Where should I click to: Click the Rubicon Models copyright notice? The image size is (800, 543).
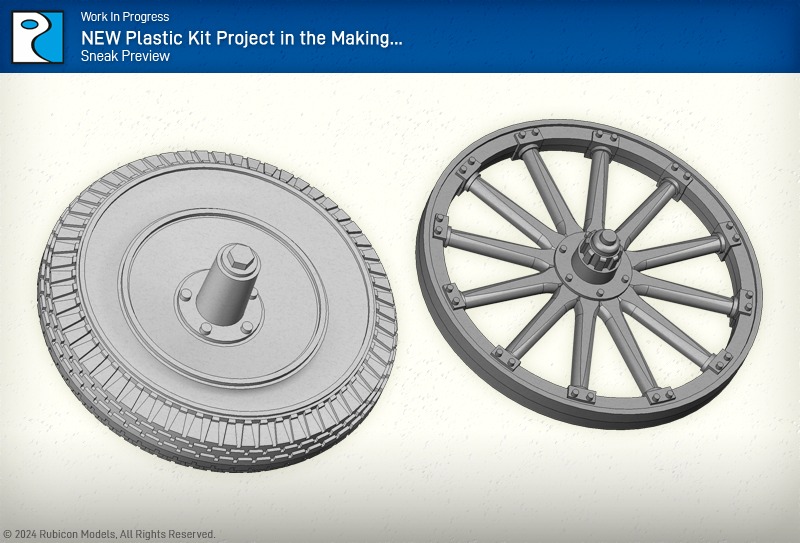click(x=110, y=535)
